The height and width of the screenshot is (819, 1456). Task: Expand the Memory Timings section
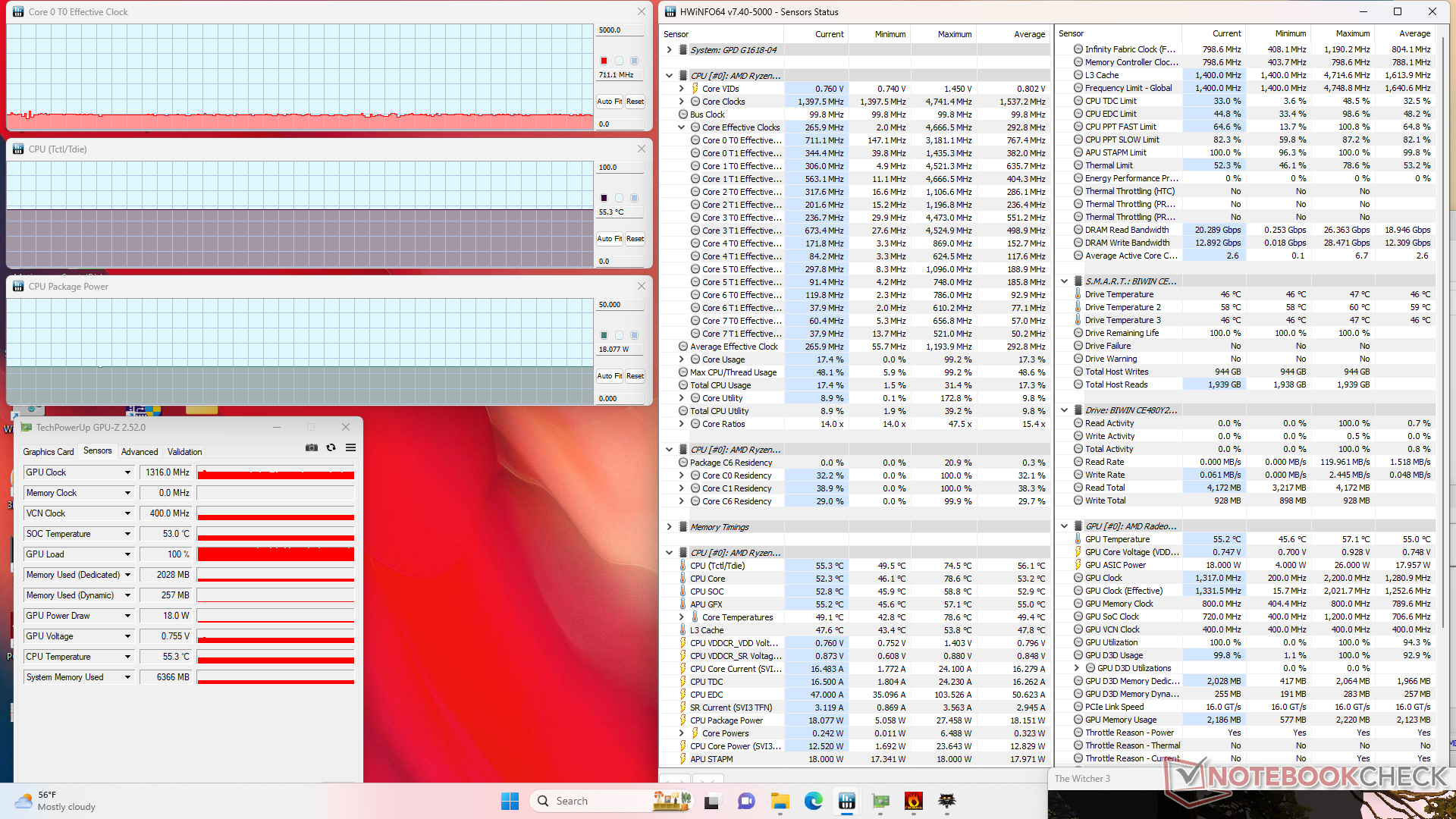coord(669,527)
